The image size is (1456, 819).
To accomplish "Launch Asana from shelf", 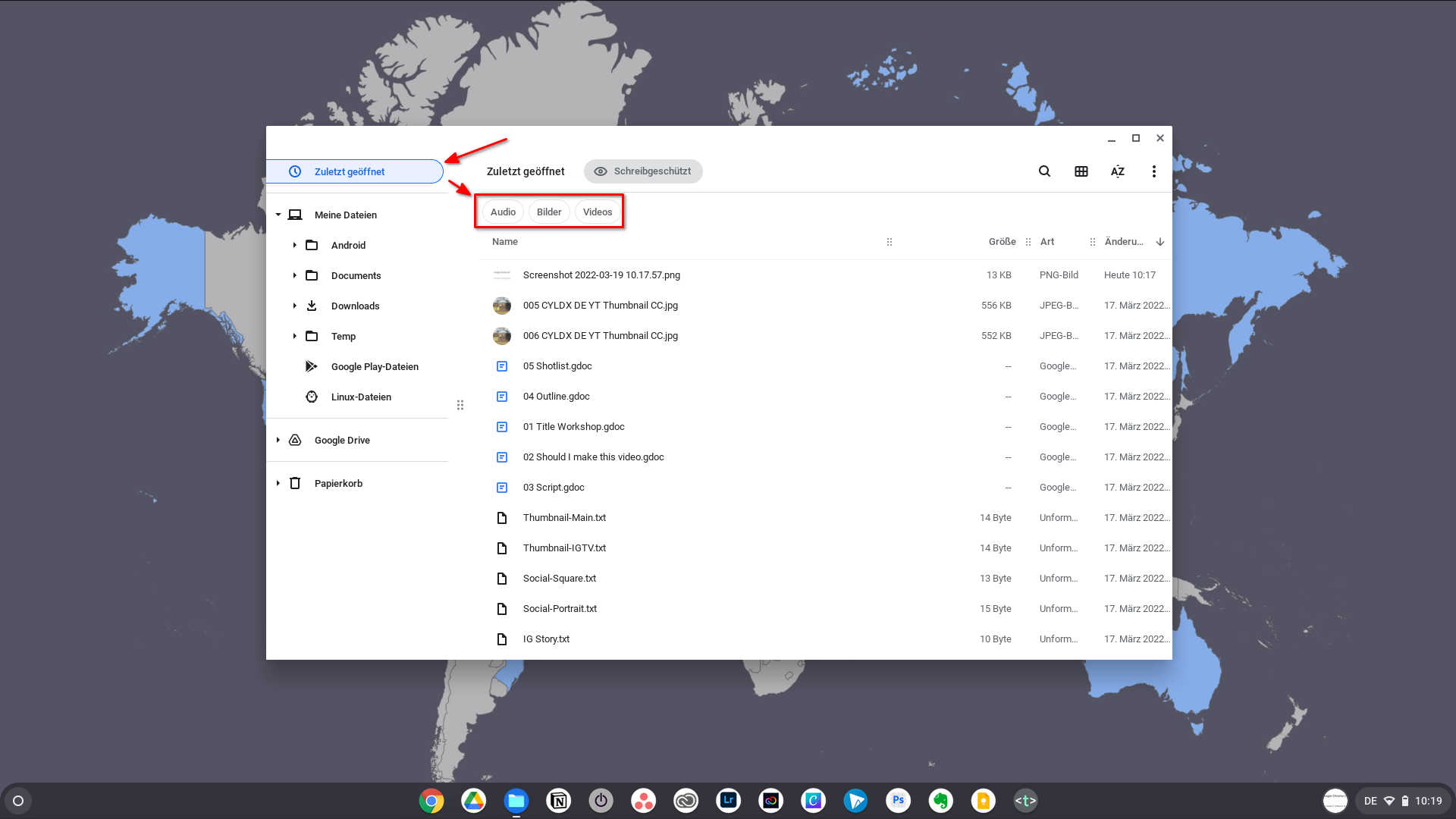I will [x=644, y=801].
